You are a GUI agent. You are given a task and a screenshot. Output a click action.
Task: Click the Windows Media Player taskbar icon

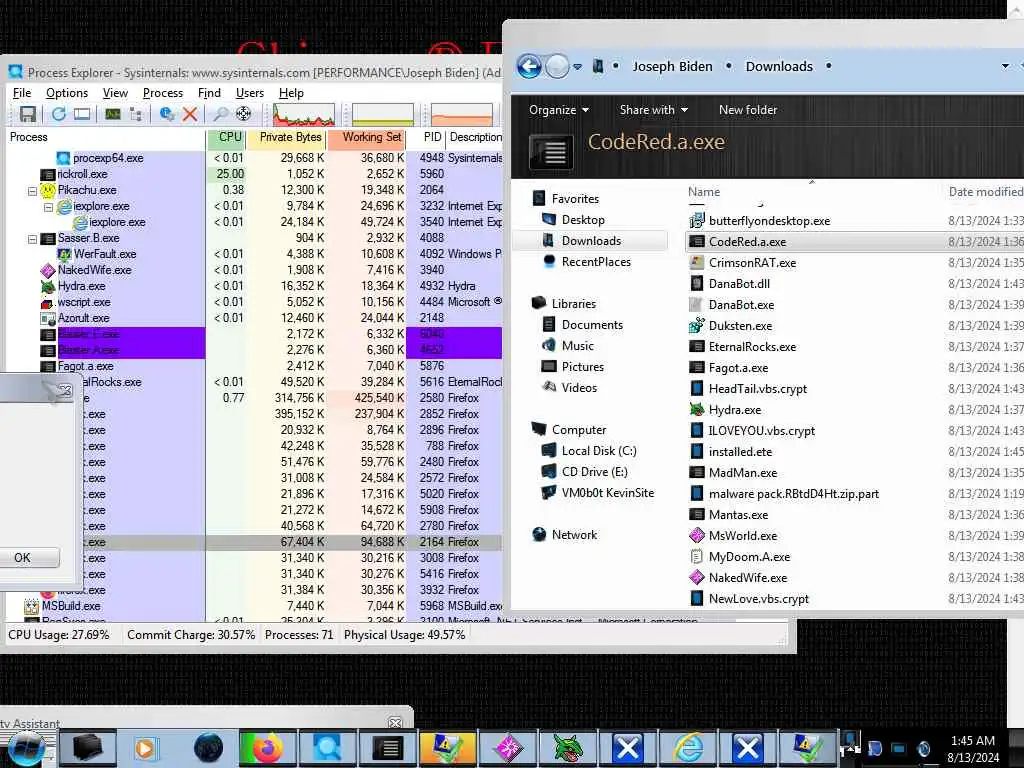coord(146,748)
